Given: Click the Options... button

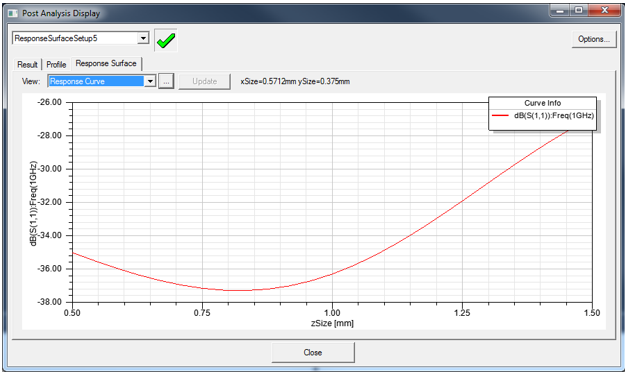Looking at the screenshot, I should 594,39.
